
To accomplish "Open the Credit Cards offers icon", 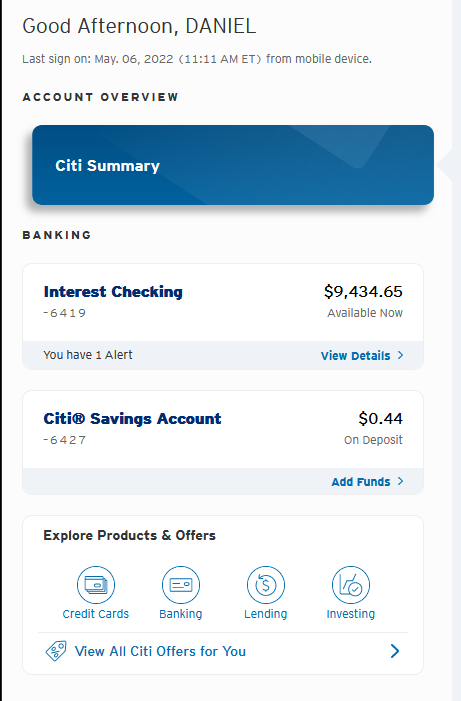I will click(96, 585).
